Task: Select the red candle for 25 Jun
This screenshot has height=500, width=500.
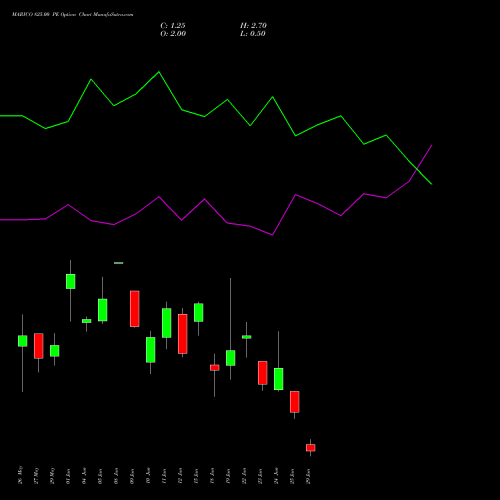Action: pyautogui.click(x=295, y=402)
